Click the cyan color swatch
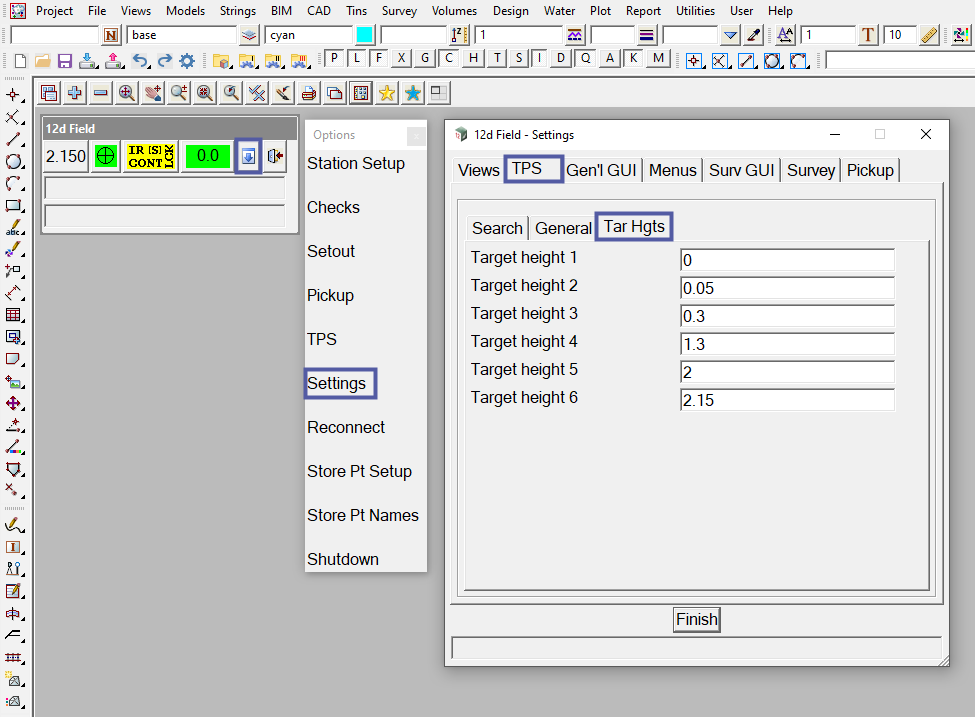Viewport: 975px width, 717px height. (365, 35)
